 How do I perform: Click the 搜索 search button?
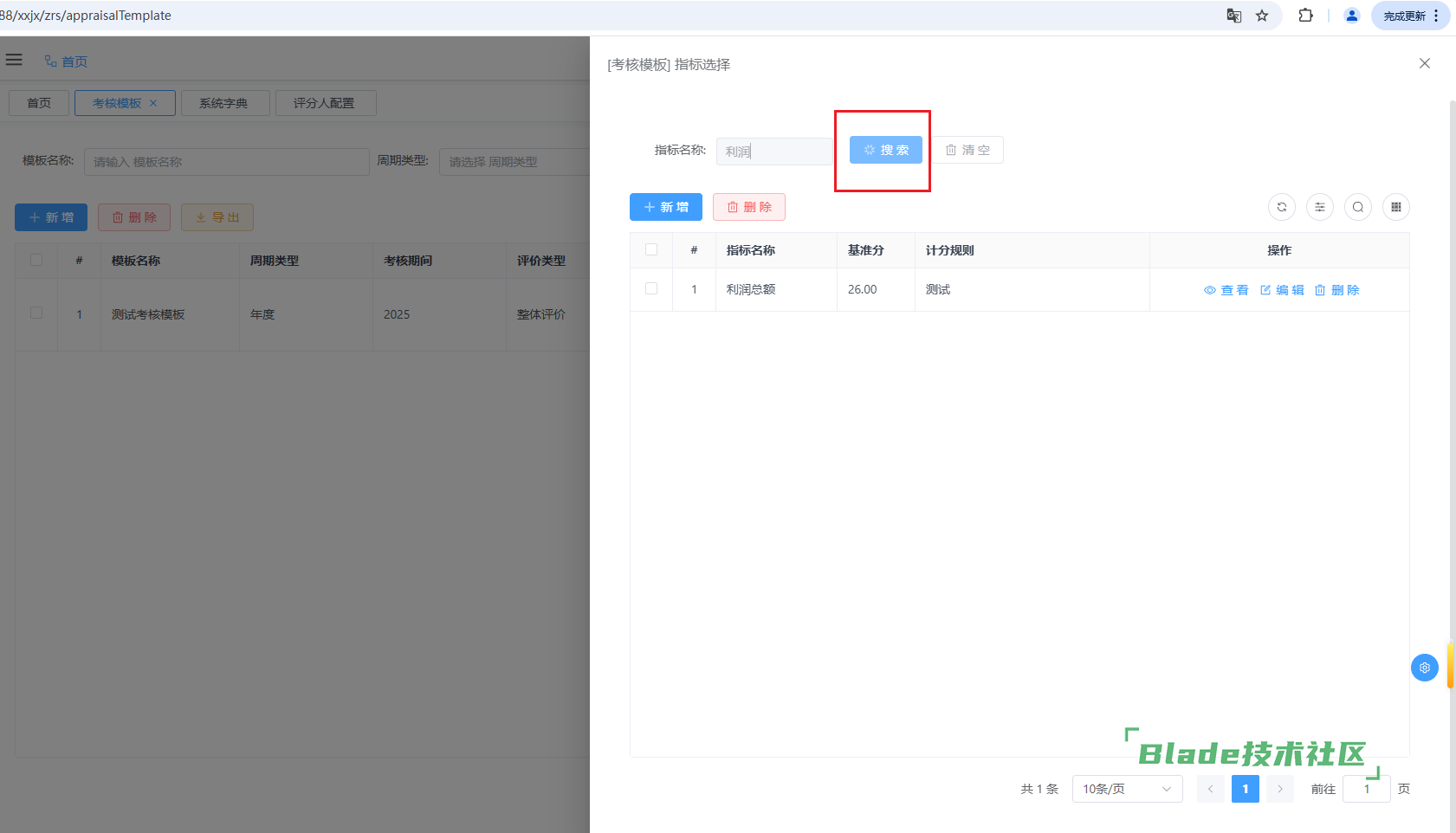[886, 150]
